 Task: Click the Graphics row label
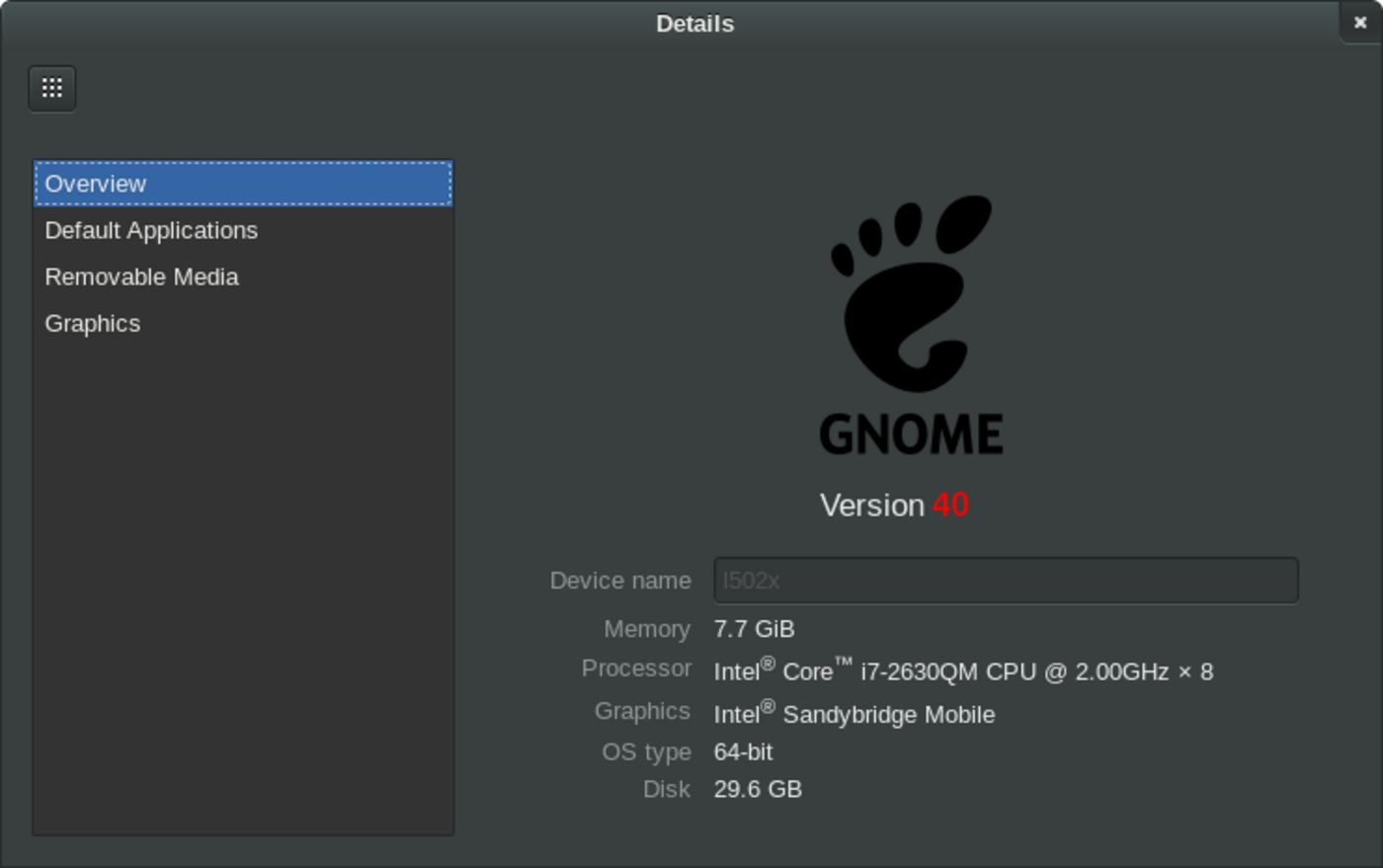coord(642,711)
